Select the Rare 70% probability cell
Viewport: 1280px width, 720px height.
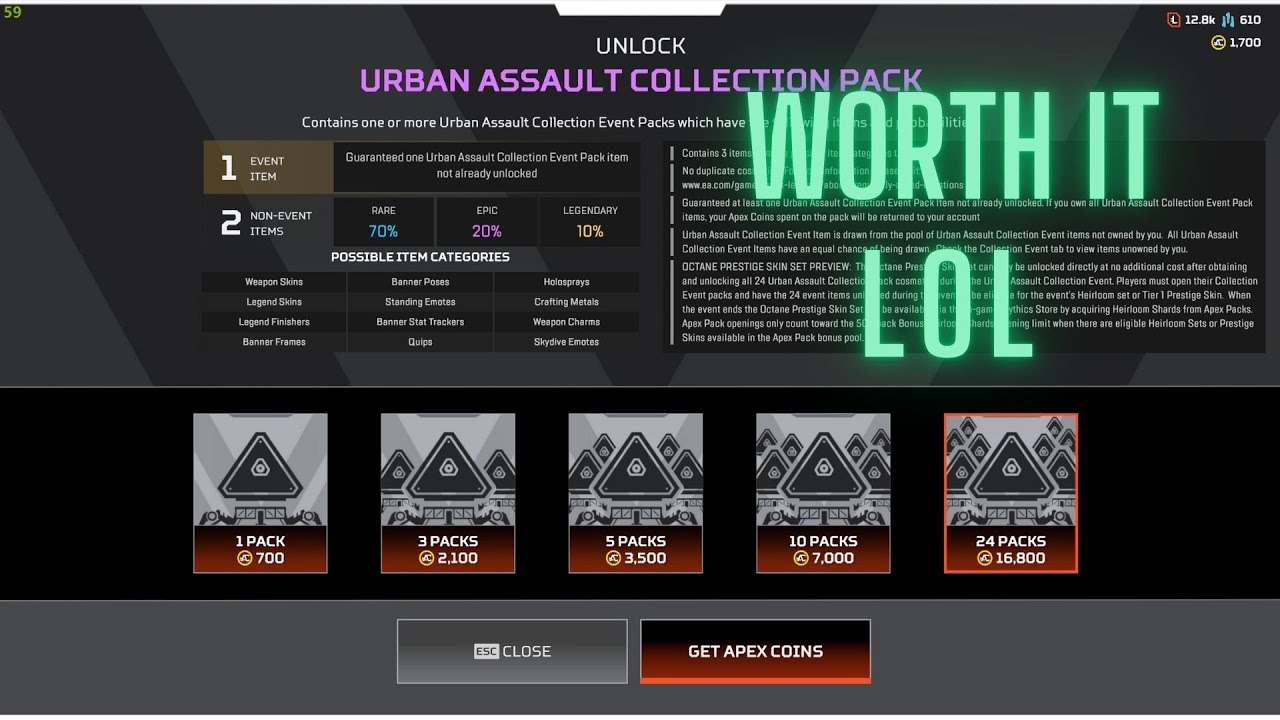[383, 221]
